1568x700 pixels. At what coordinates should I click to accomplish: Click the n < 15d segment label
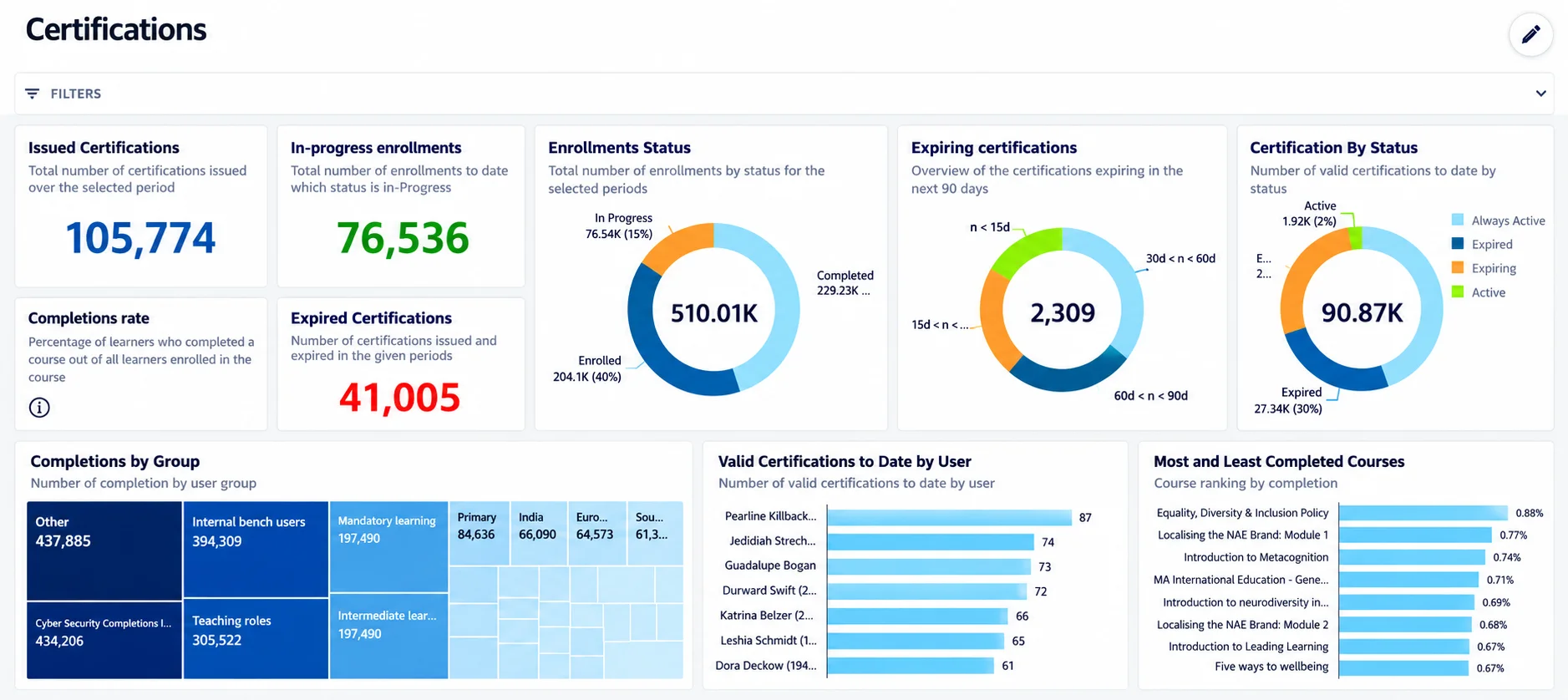point(990,227)
